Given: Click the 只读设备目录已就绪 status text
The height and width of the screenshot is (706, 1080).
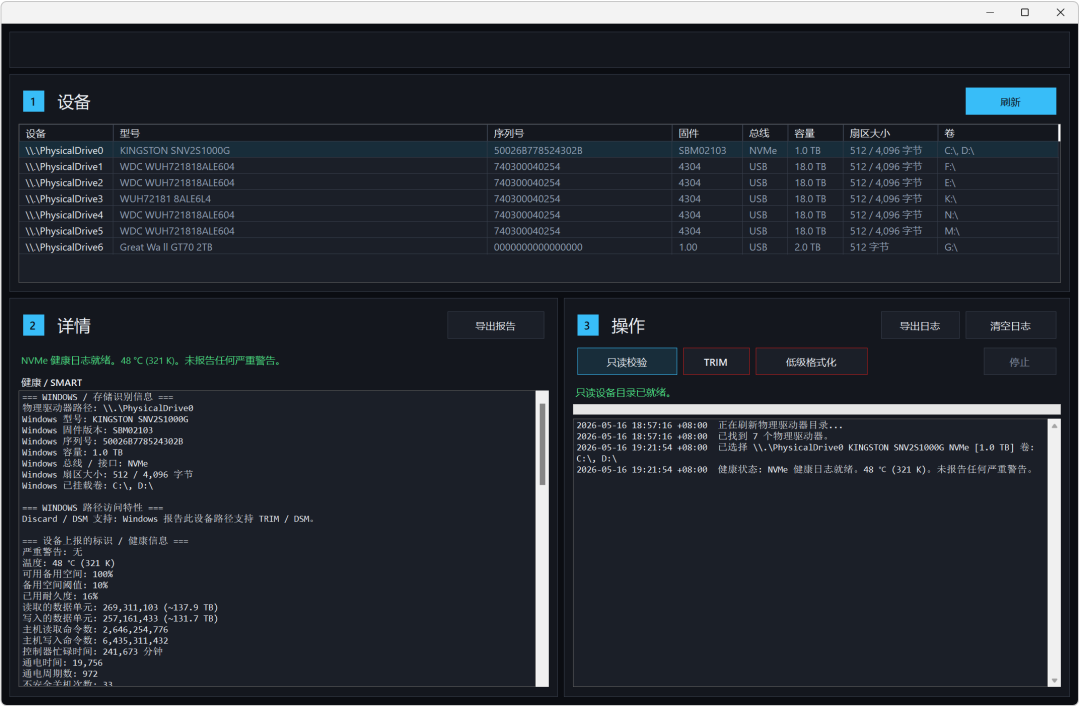Looking at the screenshot, I should (624, 393).
